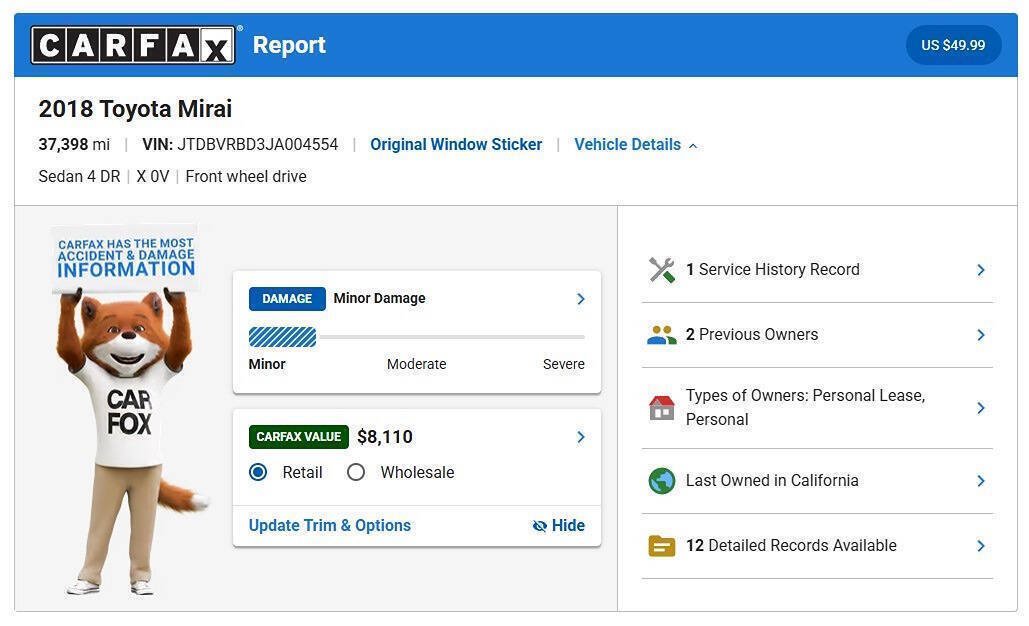The width and height of the screenshot is (1029, 626).
Task: Click the Severe severity label
Action: point(564,364)
